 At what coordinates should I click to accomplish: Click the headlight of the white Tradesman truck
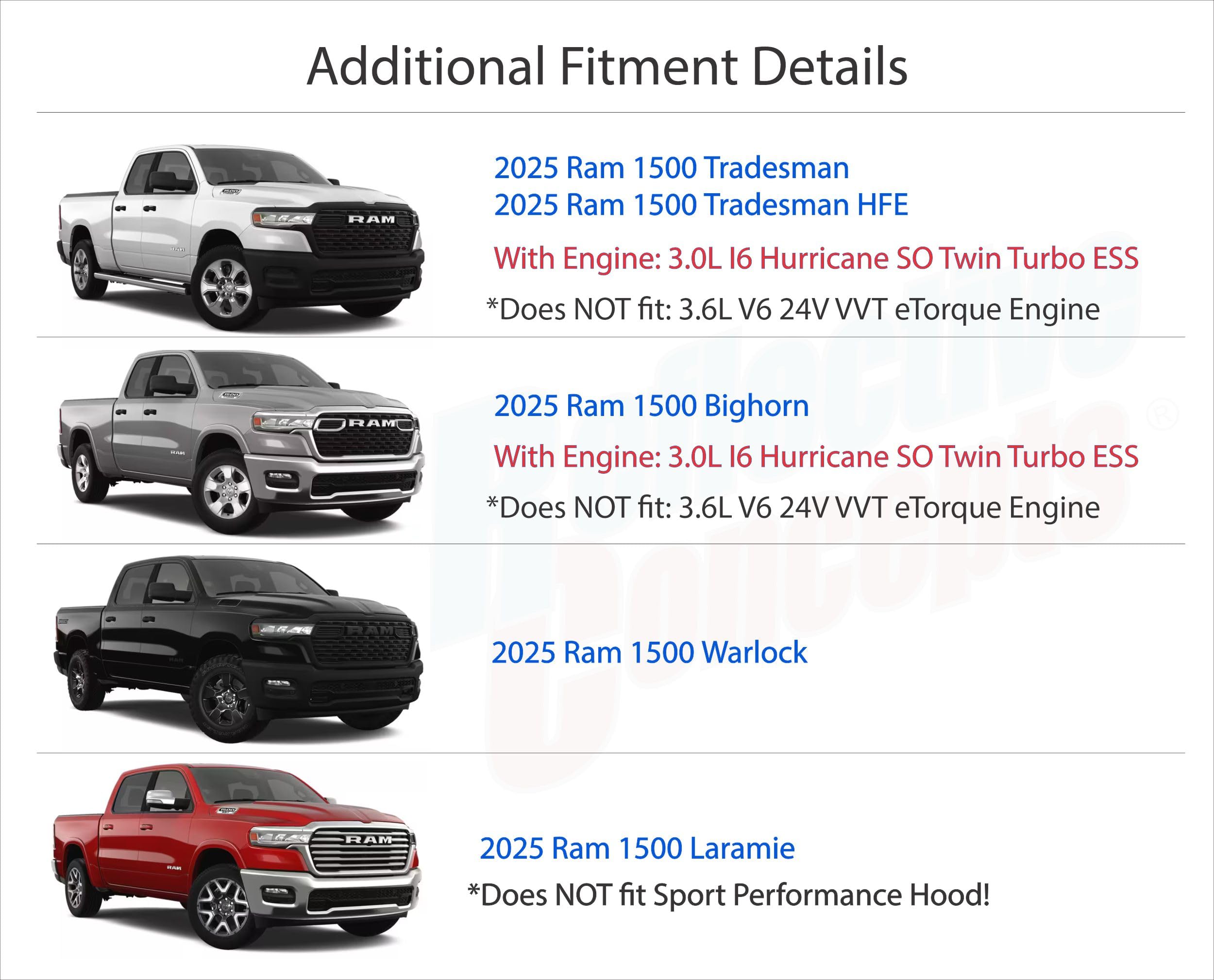[x=282, y=218]
